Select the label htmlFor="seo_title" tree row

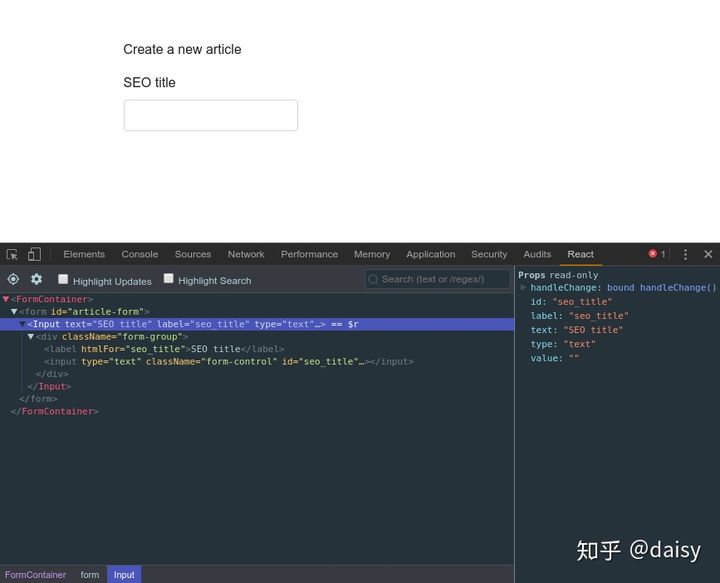click(x=164, y=349)
